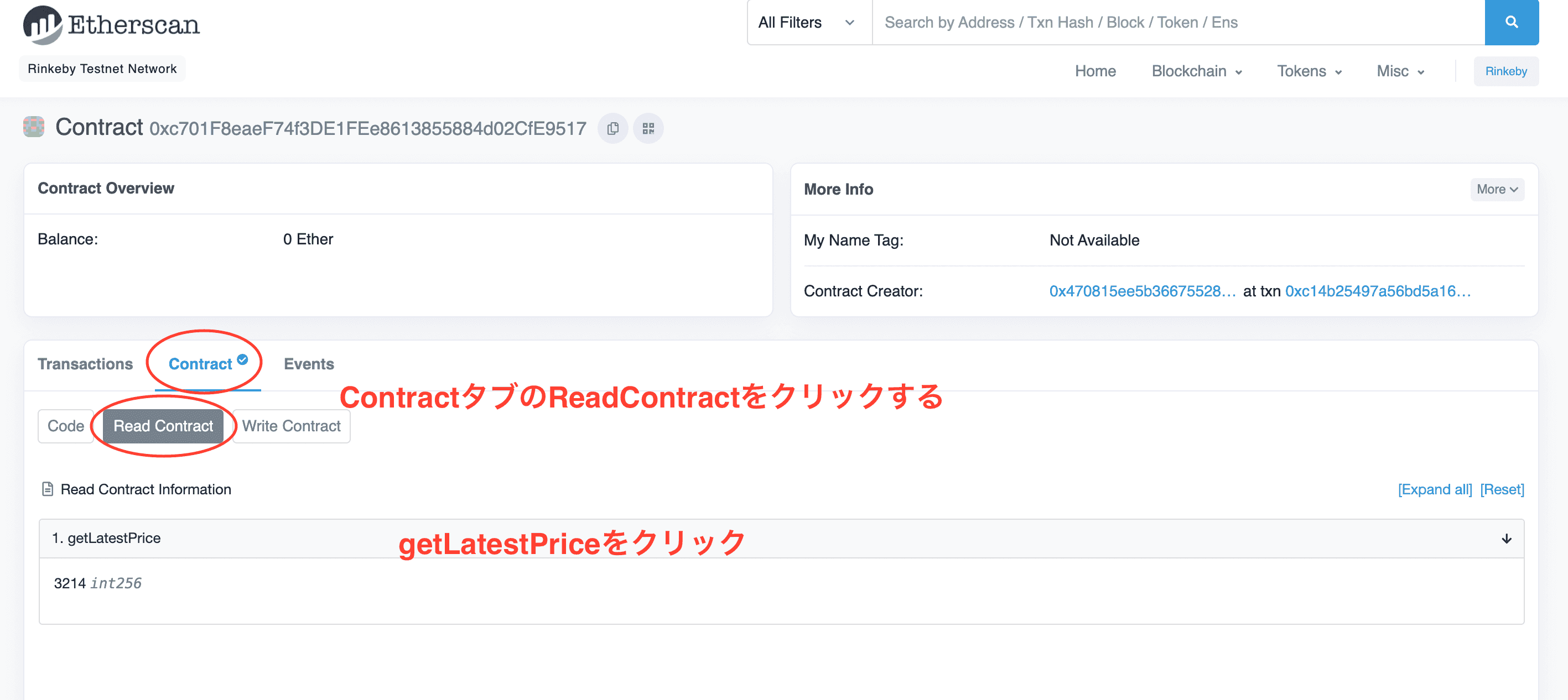The height and width of the screenshot is (700, 1568).
Task: Collapse getLatestPrice with the arrow icon
Action: pos(1506,538)
